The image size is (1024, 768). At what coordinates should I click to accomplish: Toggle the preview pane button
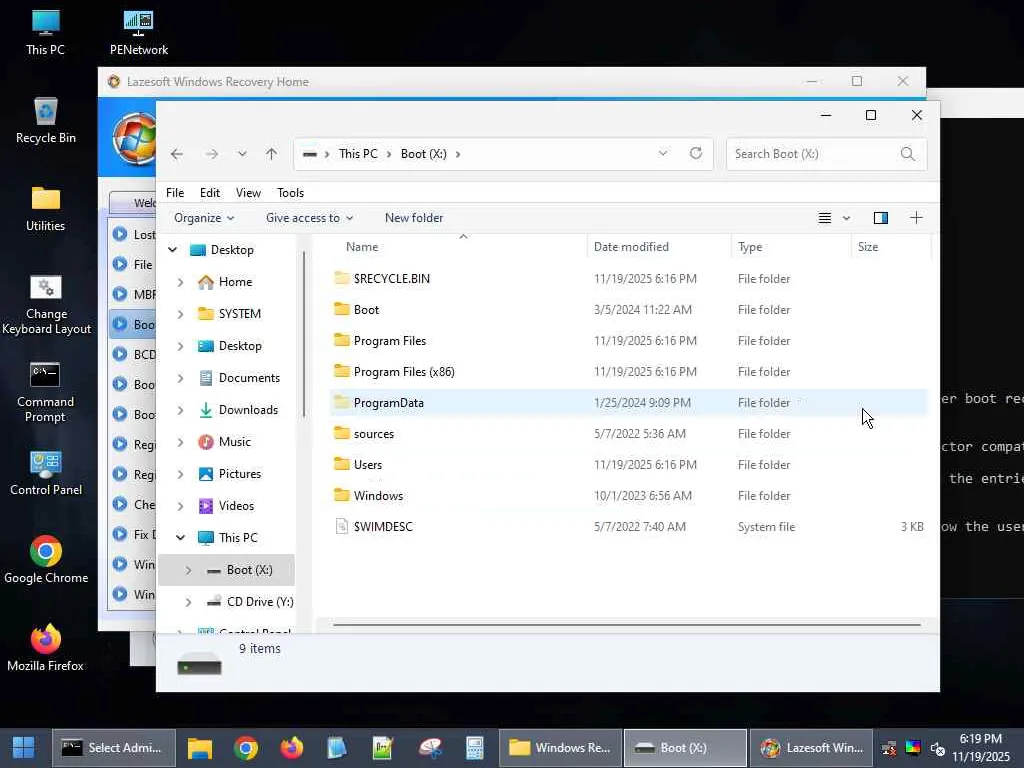coord(880,217)
